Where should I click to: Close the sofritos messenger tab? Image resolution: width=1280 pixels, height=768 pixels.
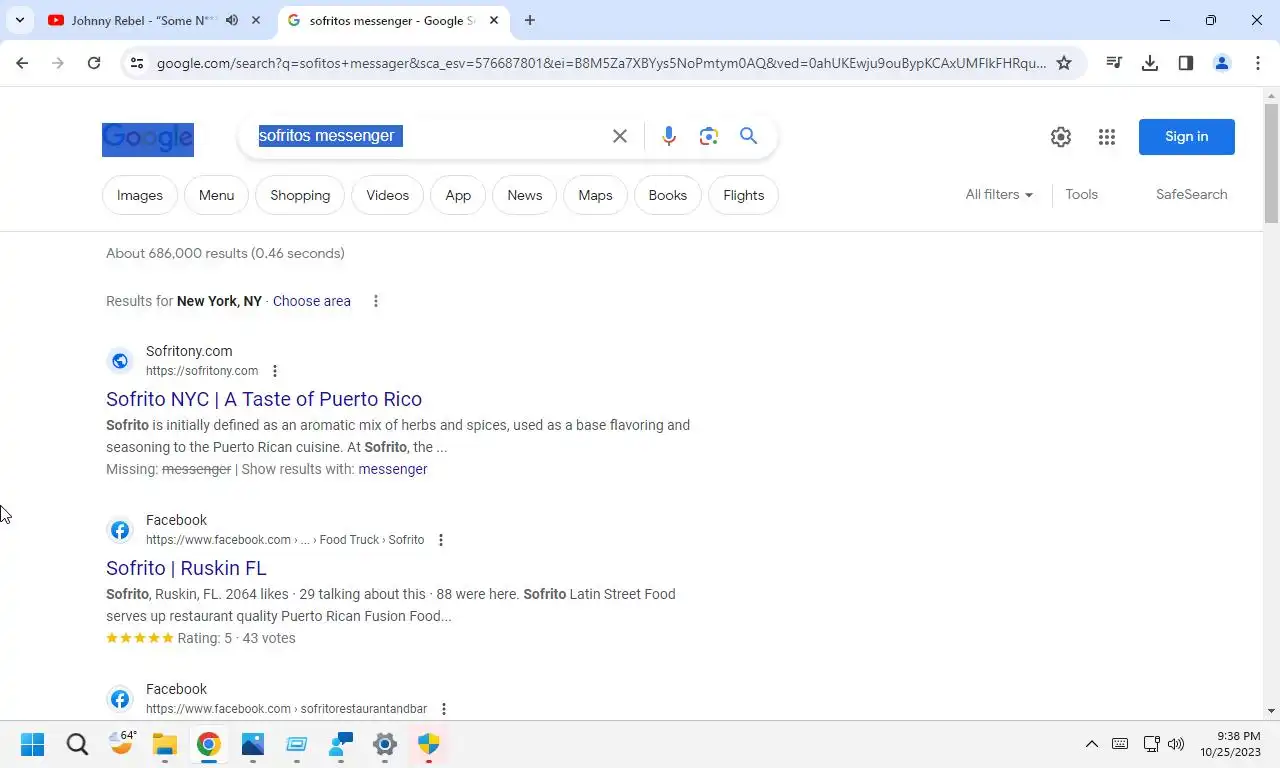[x=494, y=20]
